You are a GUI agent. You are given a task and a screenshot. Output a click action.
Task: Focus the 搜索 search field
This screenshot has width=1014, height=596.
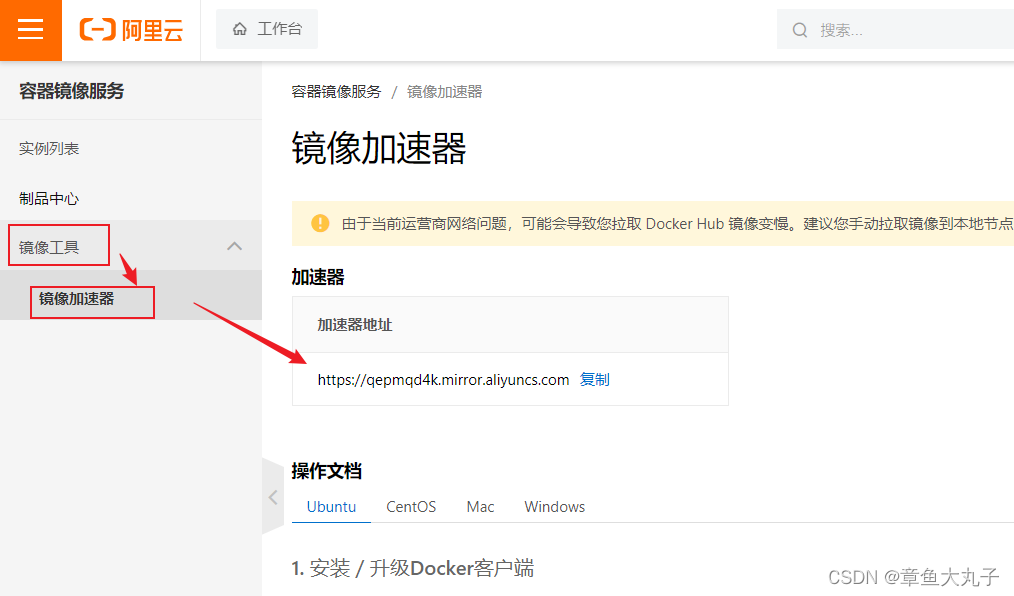pyautogui.click(x=896, y=30)
